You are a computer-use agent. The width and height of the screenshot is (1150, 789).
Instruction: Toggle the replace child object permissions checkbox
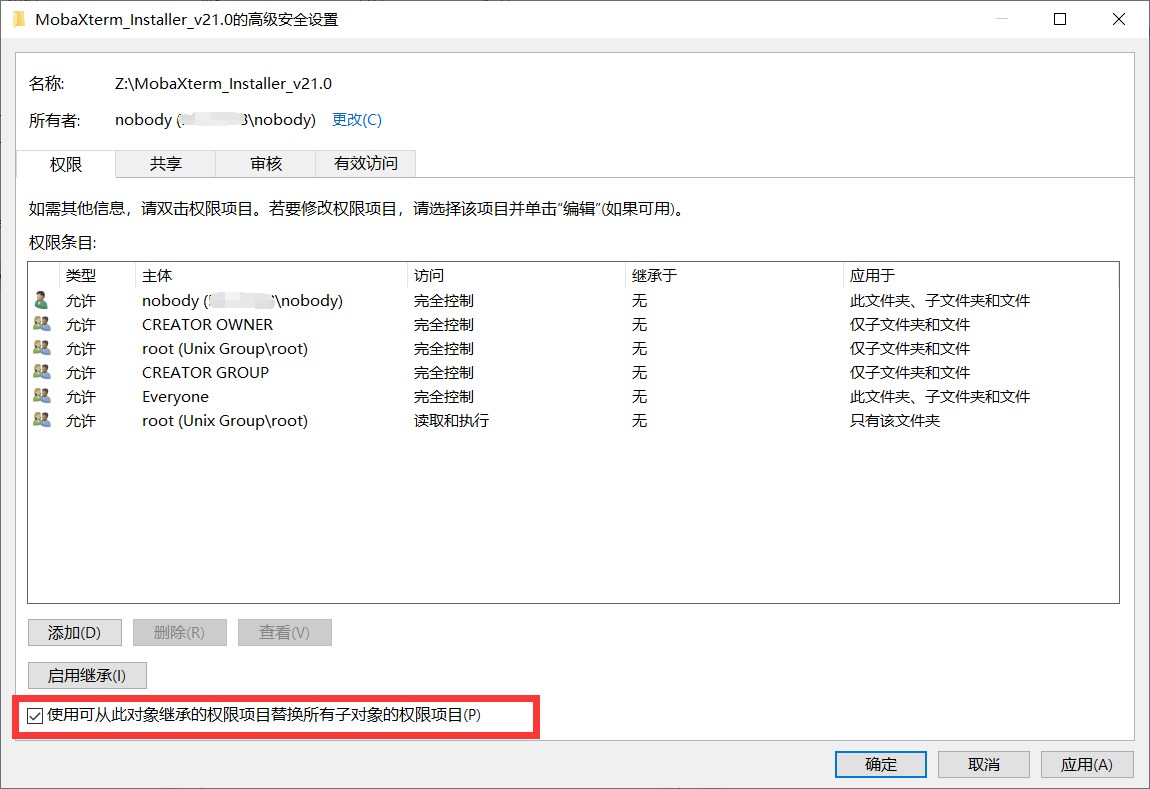(34, 716)
